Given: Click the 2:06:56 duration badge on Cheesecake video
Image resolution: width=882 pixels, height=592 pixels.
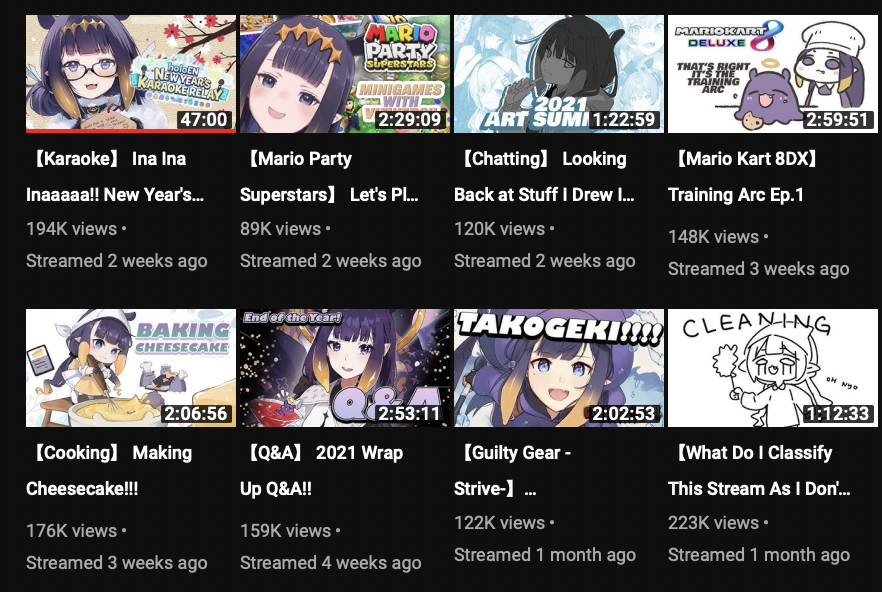Looking at the screenshot, I should tap(195, 414).
